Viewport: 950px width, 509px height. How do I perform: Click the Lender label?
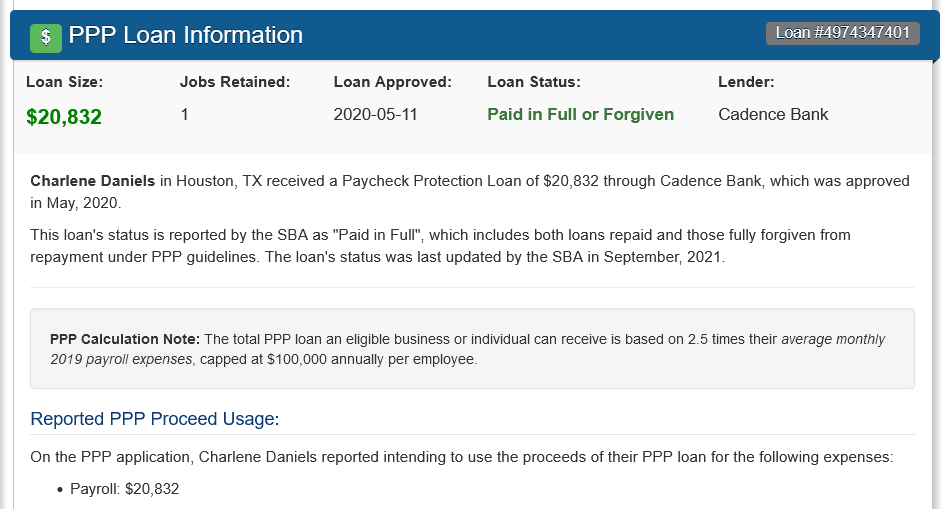click(x=746, y=82)
